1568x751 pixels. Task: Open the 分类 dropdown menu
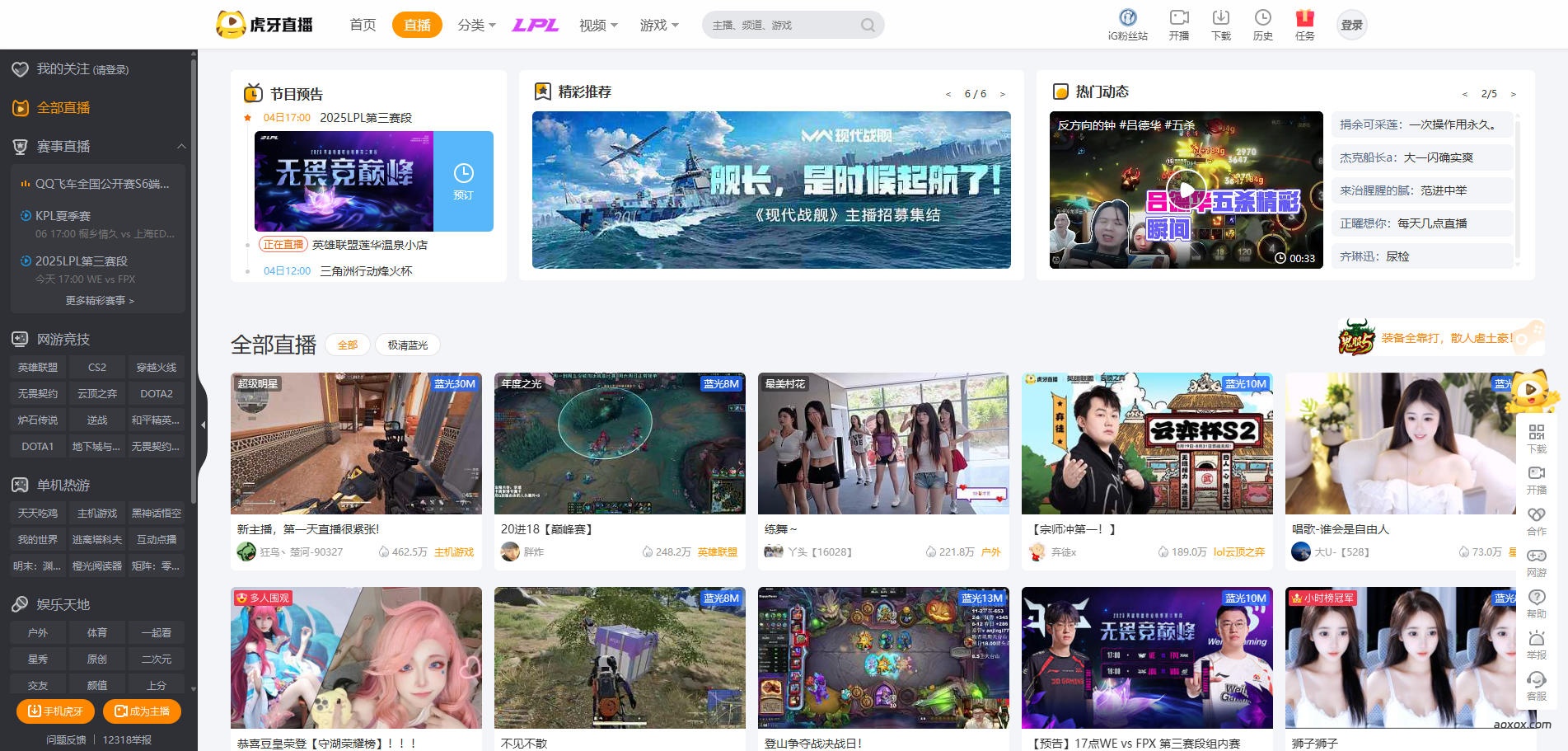[476, 25]
